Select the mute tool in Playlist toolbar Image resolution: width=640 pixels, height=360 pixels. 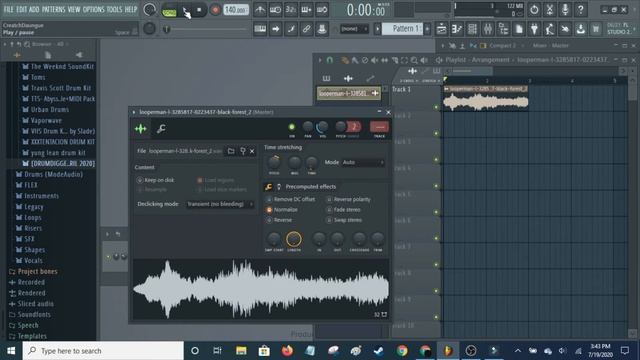374,60
